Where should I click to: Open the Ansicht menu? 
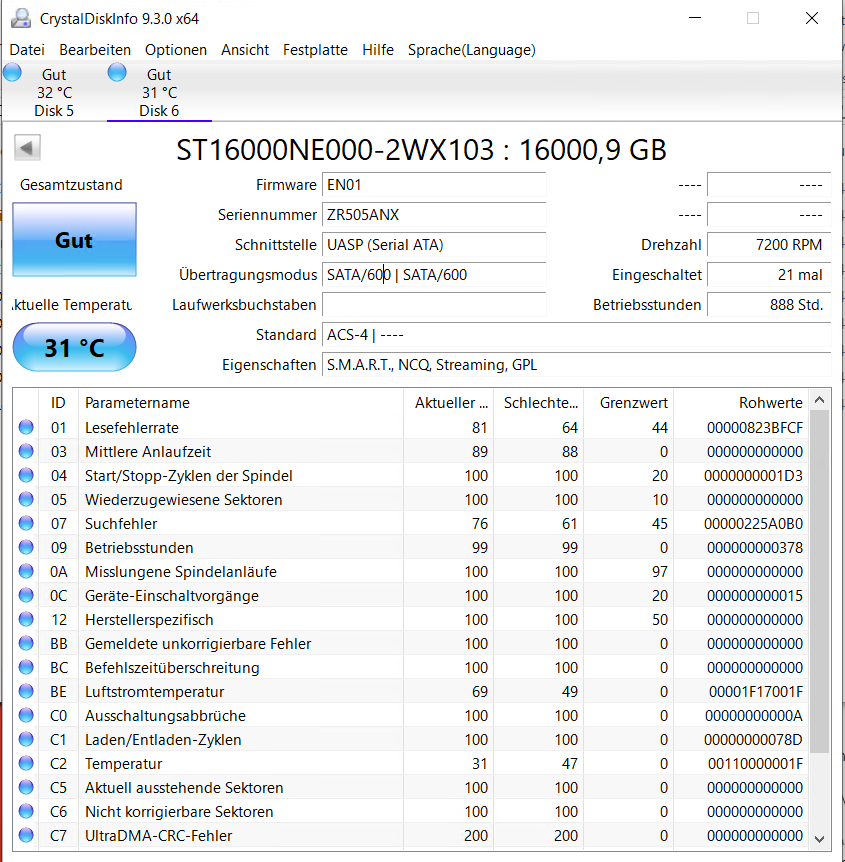(245, 50)
